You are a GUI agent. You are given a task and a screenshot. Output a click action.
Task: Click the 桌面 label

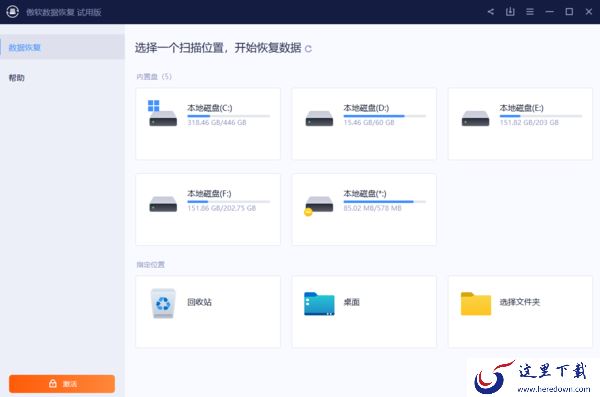351,302
